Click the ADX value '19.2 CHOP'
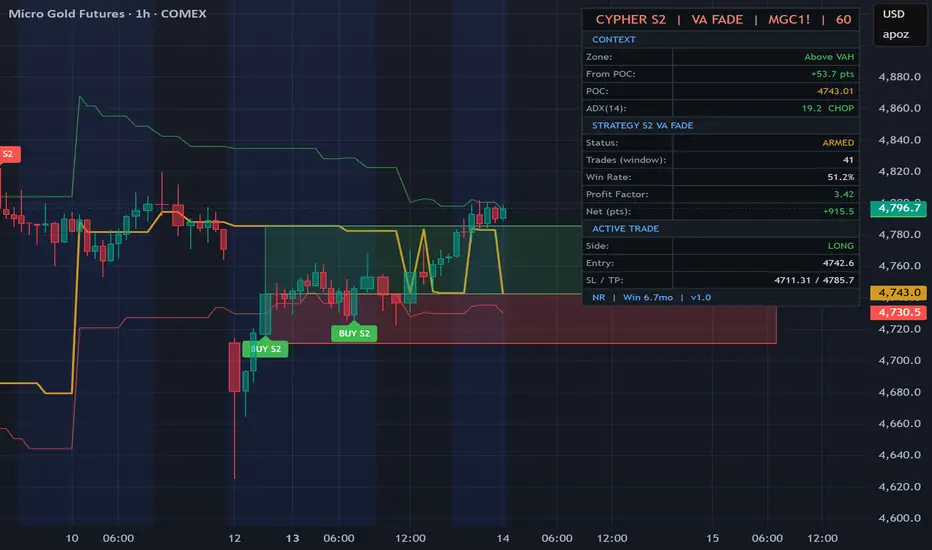Screen dimensions: 932x550 point(827,108)
